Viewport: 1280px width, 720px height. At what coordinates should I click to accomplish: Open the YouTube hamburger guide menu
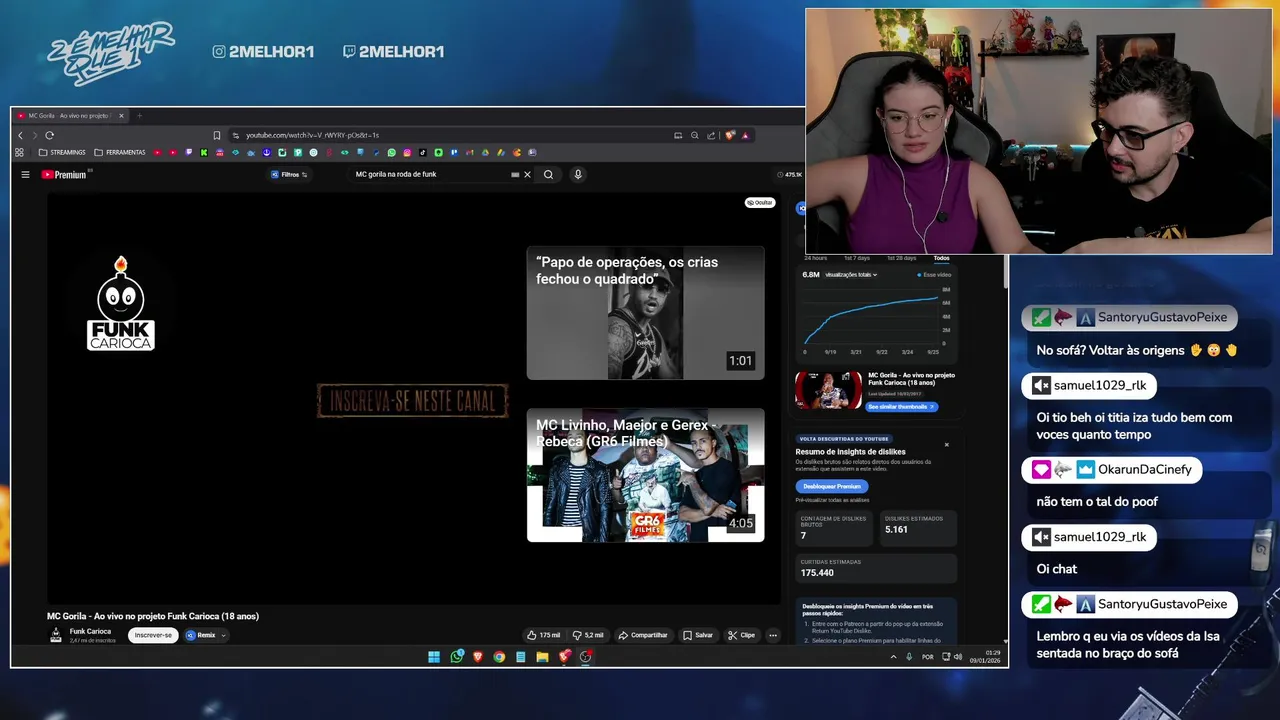click(25, 174)
